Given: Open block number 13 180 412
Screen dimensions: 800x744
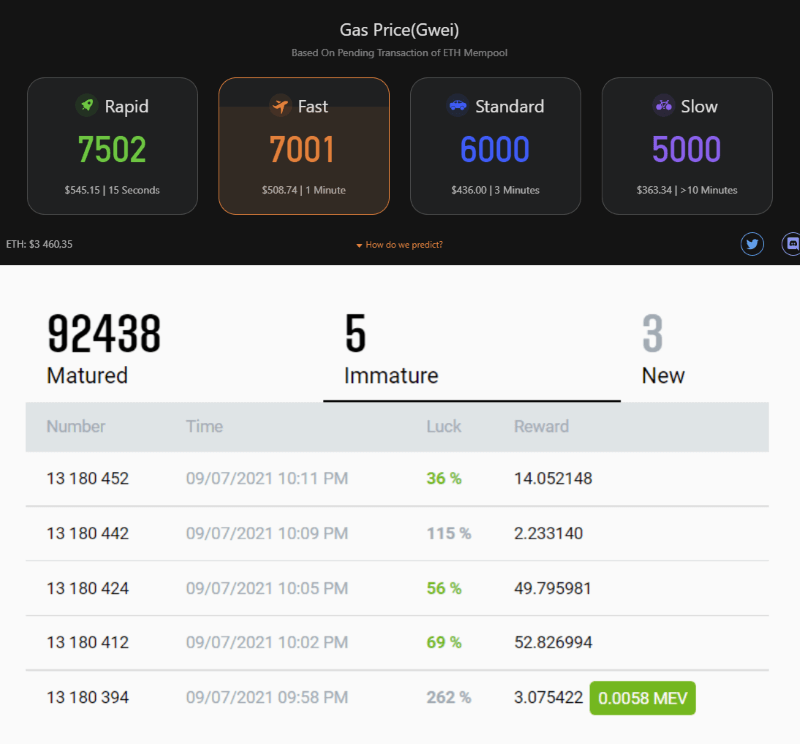Looking at the screenshot, I should pyautogui.click(x=88, y=642).
